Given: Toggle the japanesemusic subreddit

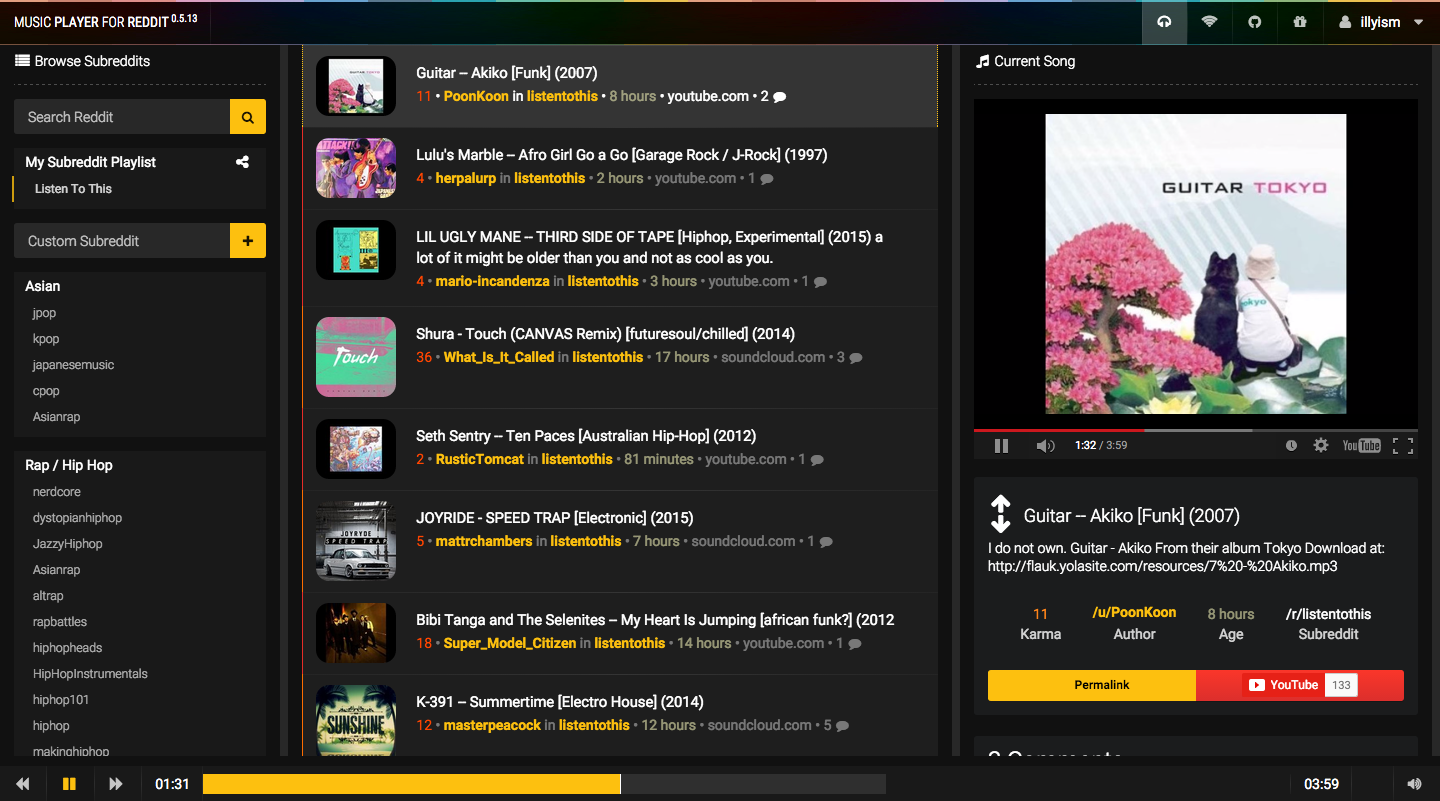Looking at the screenshot, I should coord(73,365).
